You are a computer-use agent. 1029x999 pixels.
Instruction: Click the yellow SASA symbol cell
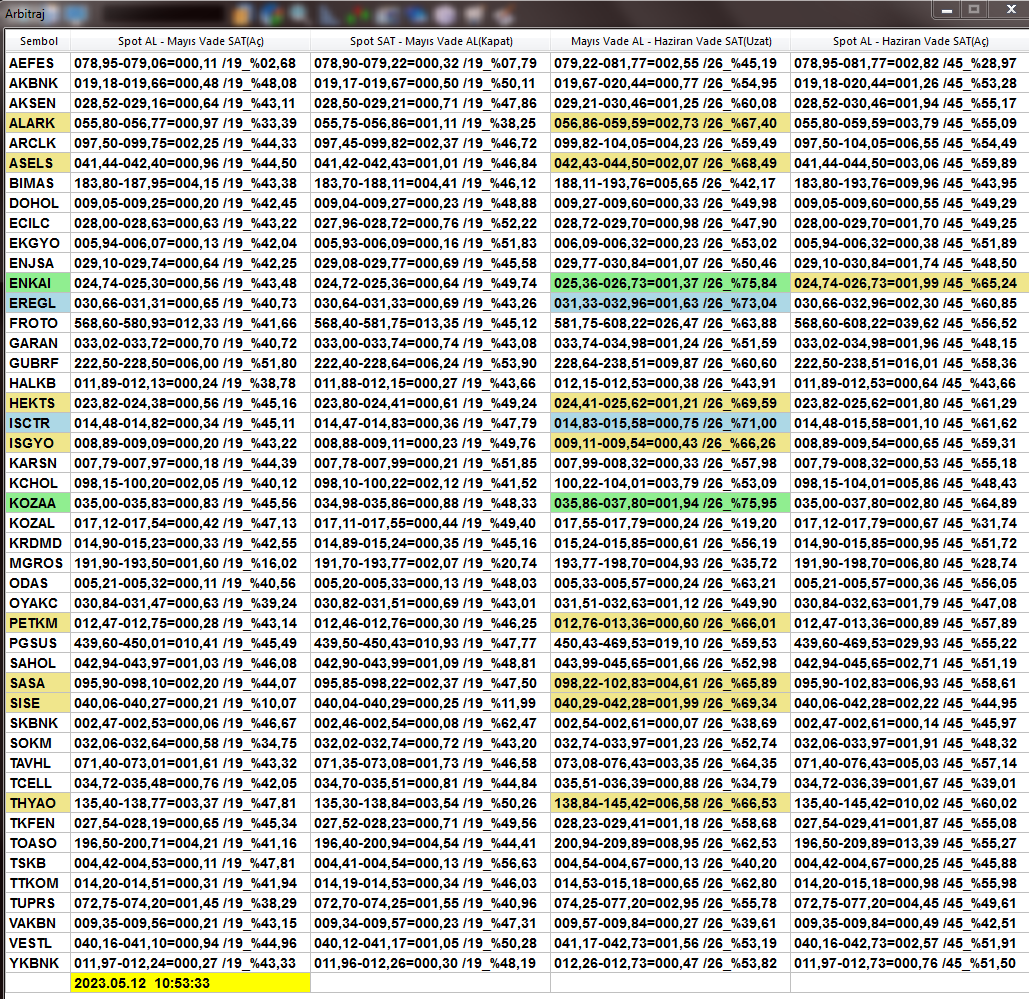pos(38,684)
